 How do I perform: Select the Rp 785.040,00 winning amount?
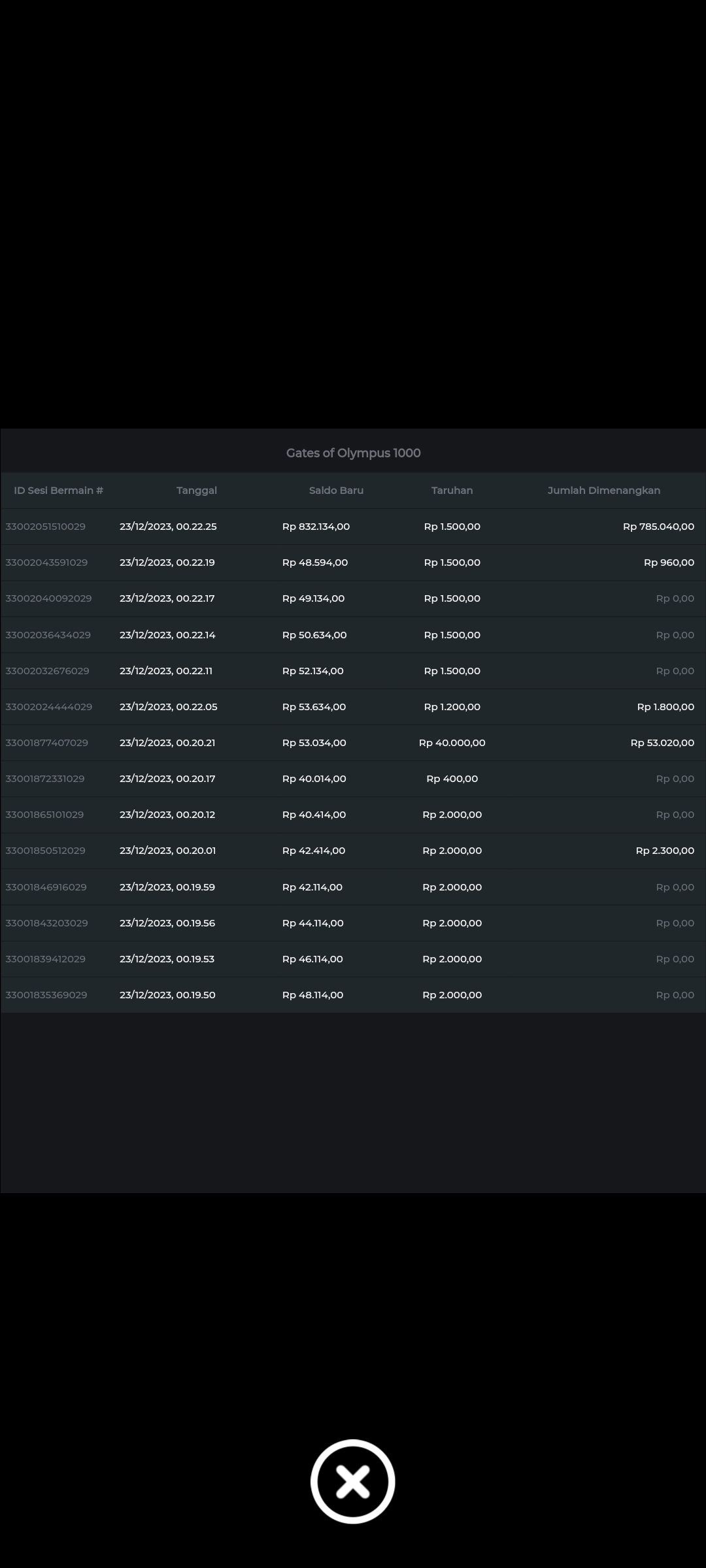tap(658, 527)
